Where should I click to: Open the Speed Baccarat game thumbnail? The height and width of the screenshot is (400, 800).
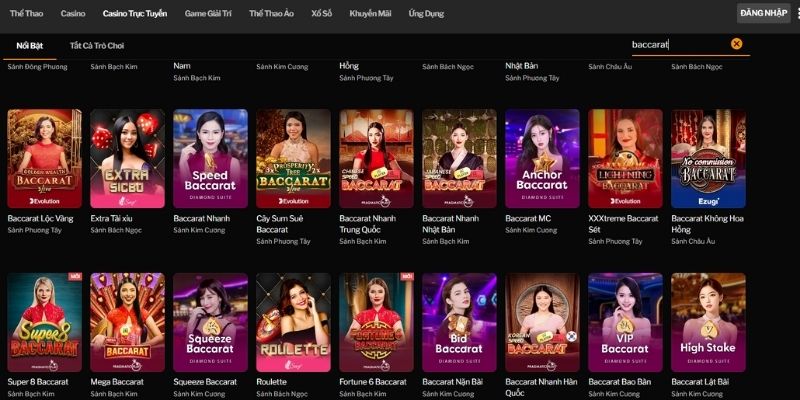pyautogui.click(x=210, y=158)
